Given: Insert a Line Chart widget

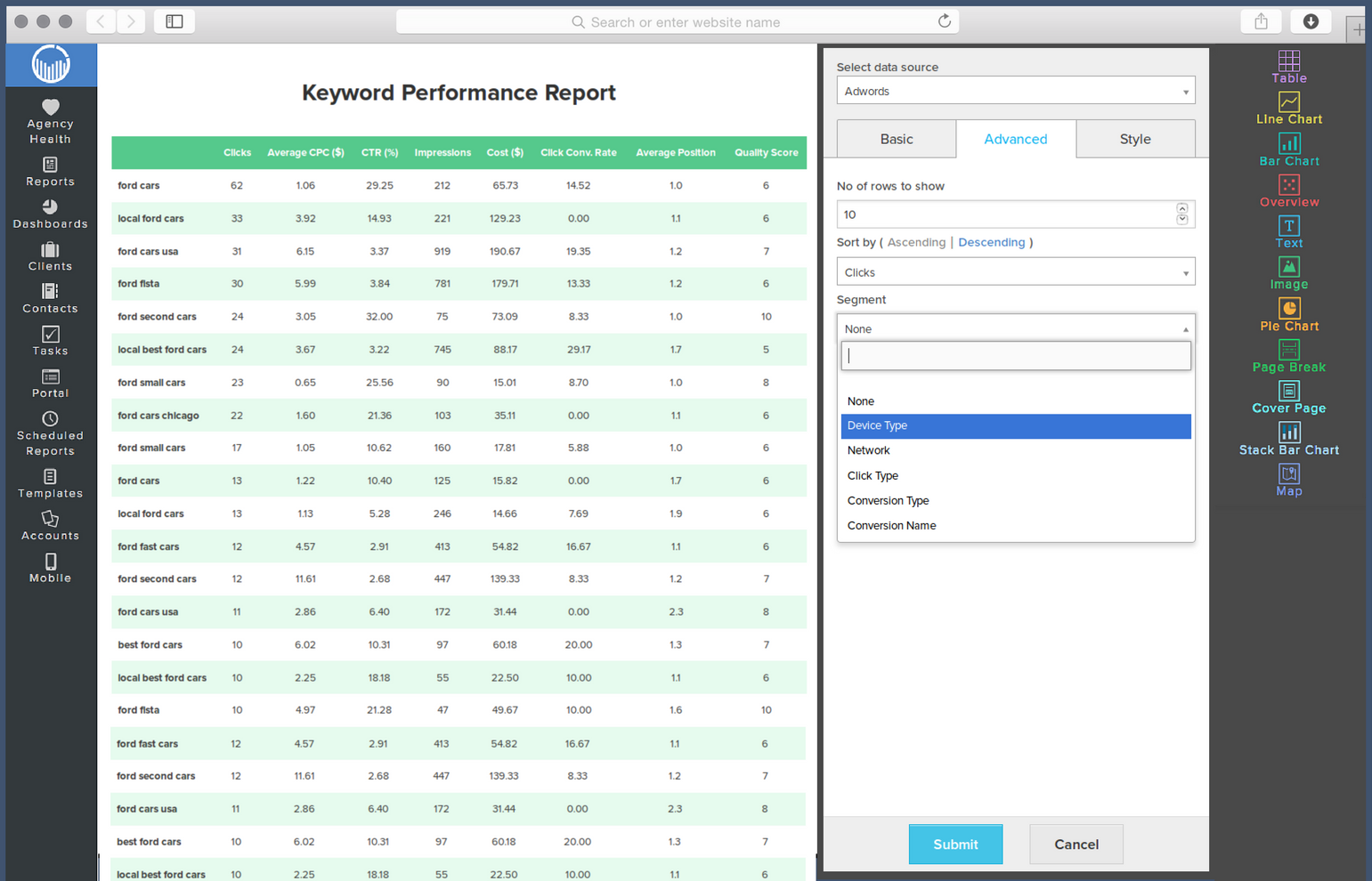Looking at the screenshot, I should (1288, 107).
